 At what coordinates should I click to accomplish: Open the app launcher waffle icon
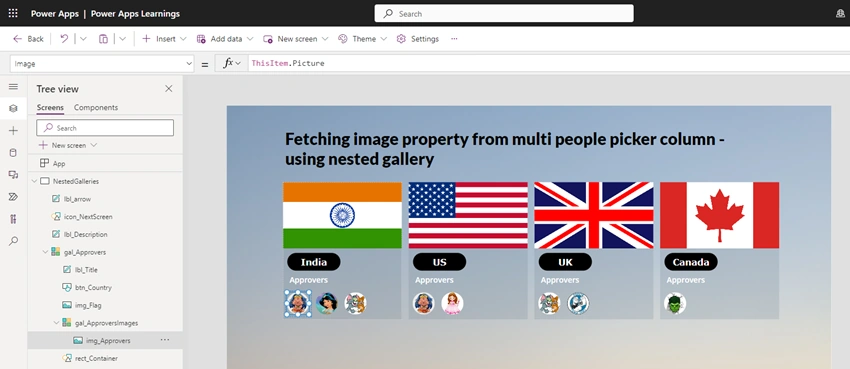point(13,14)
